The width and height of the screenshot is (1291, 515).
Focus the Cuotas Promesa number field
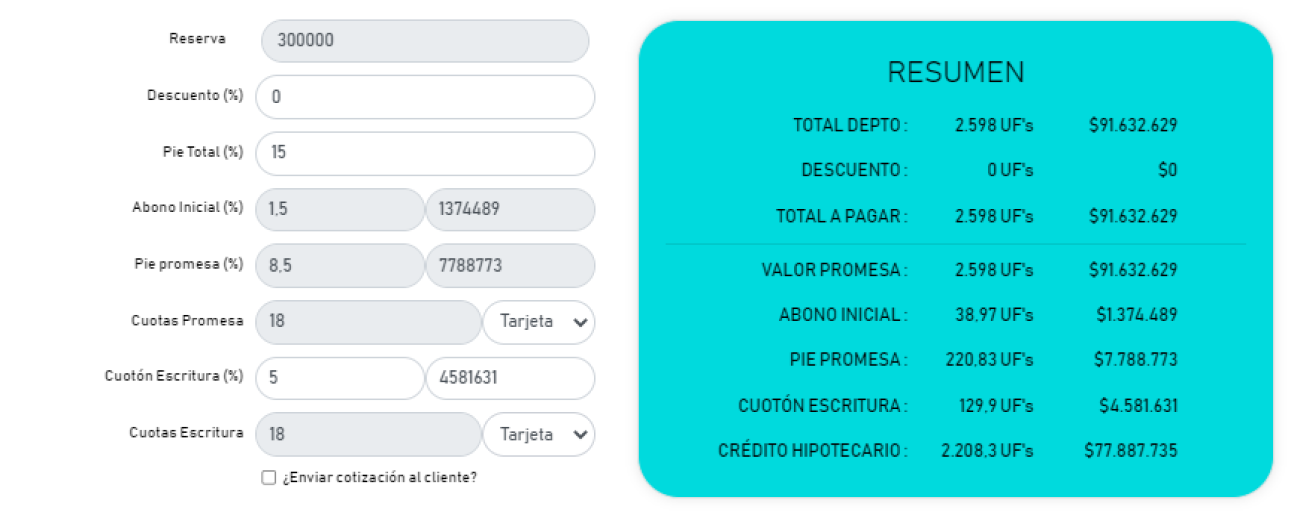point(368,323)
